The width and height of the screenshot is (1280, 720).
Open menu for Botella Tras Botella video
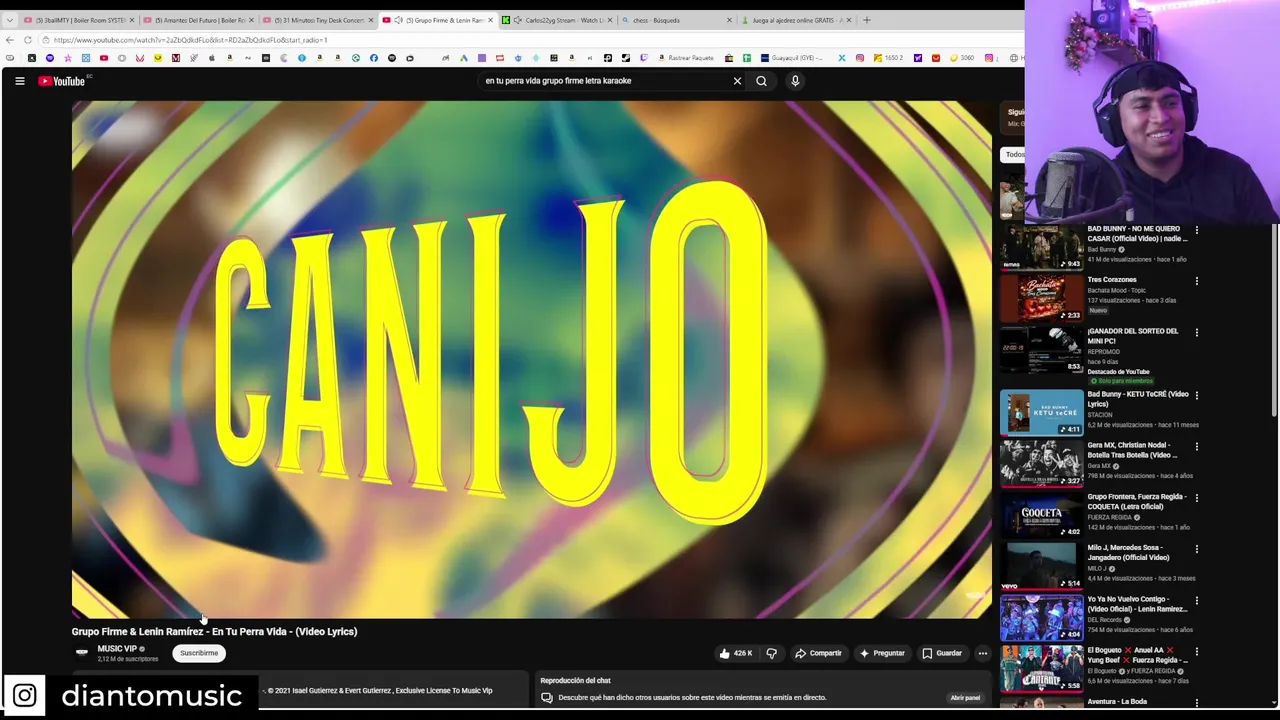pos(1196,446)
